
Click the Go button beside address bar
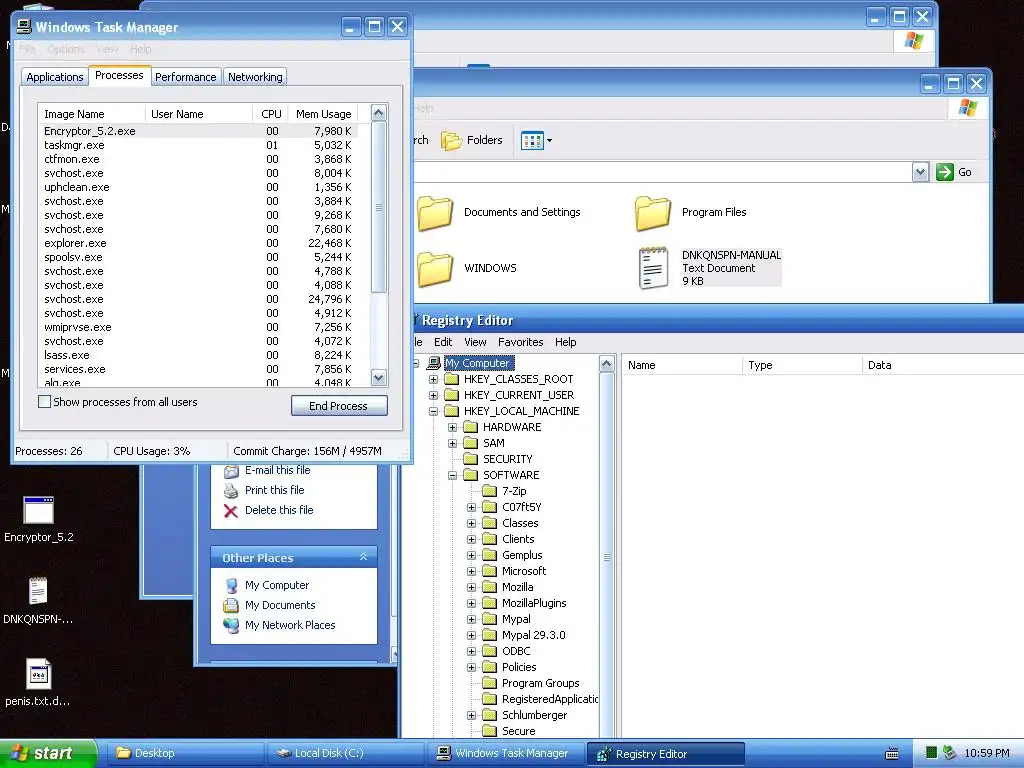(x=954, y=172)
